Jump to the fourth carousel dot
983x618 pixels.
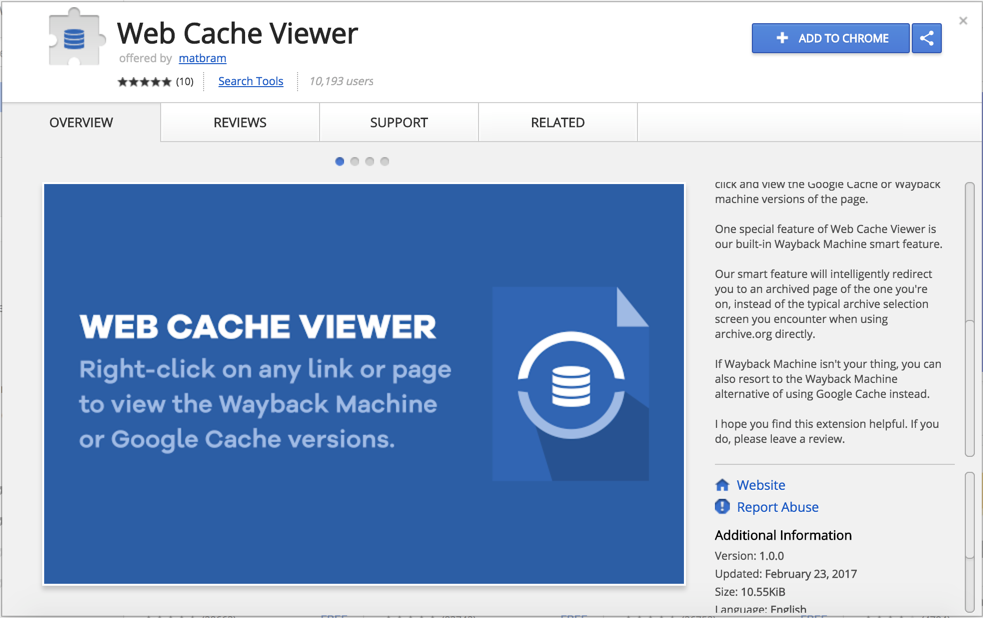385,161
